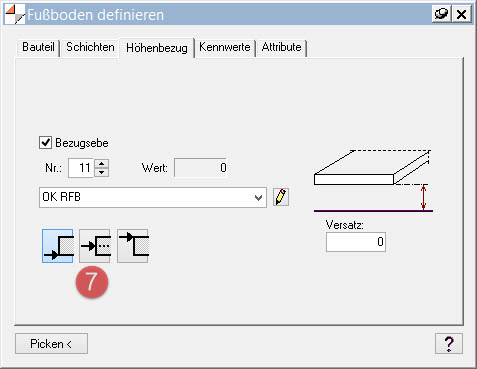Viewport: 477px width, 369px height.
Task: Switch to the Bauteil tab
Action: (38, 47)
